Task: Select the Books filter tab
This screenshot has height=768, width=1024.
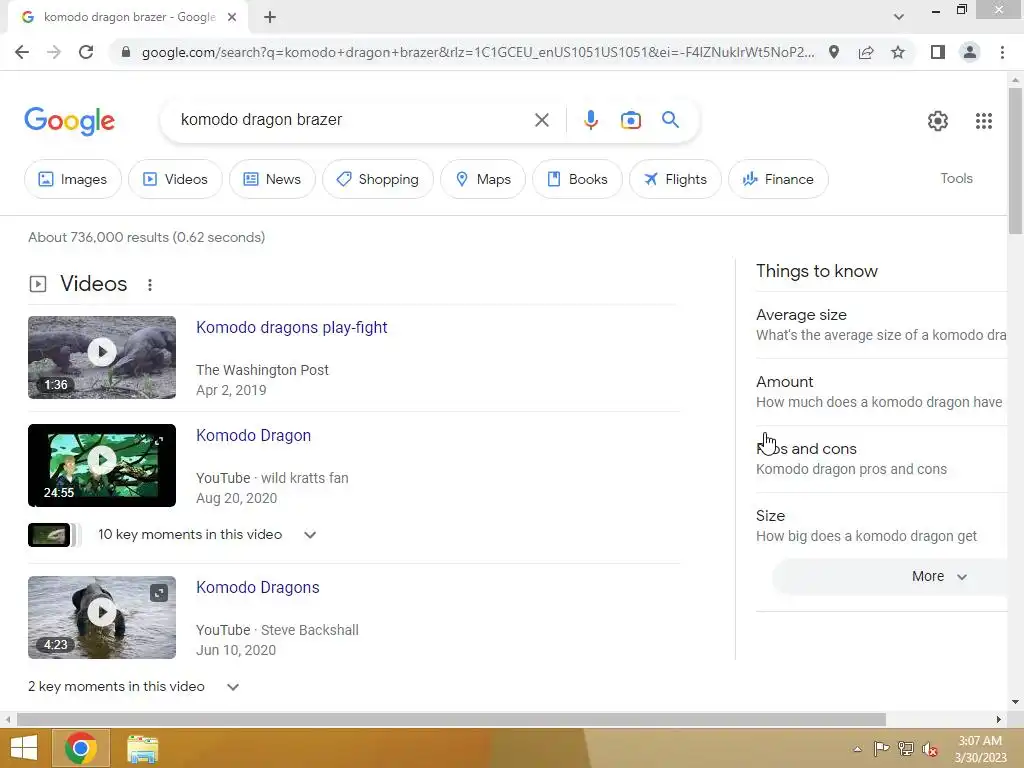Action: [x=577, y=179]
